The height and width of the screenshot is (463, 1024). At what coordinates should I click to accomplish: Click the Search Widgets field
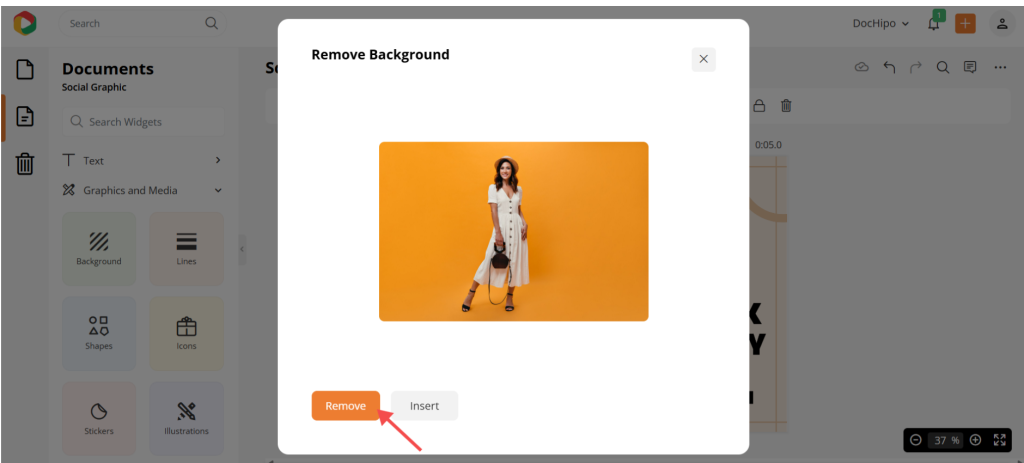click(142, 122)
